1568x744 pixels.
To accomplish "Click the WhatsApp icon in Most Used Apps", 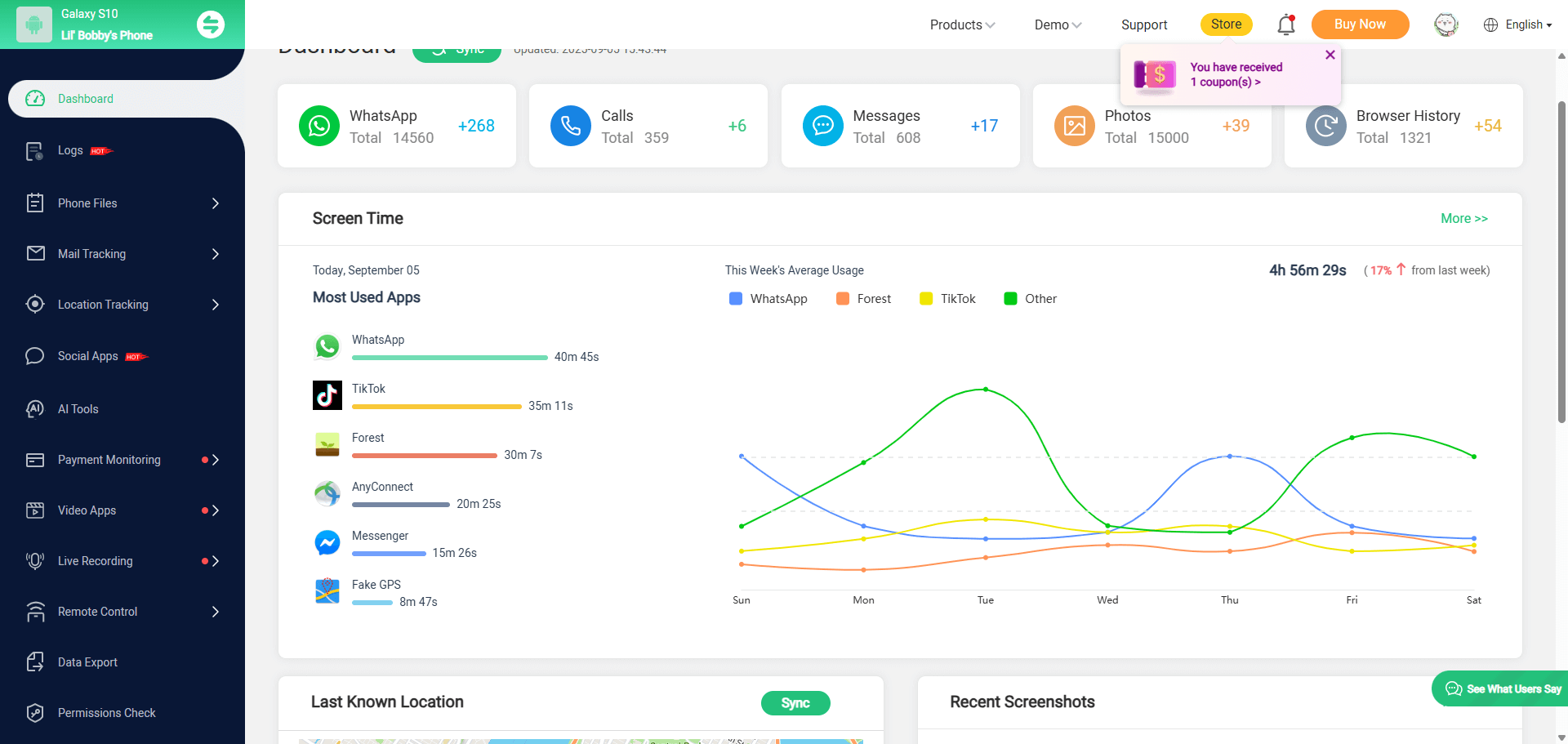I will click(x=327, y=346).
